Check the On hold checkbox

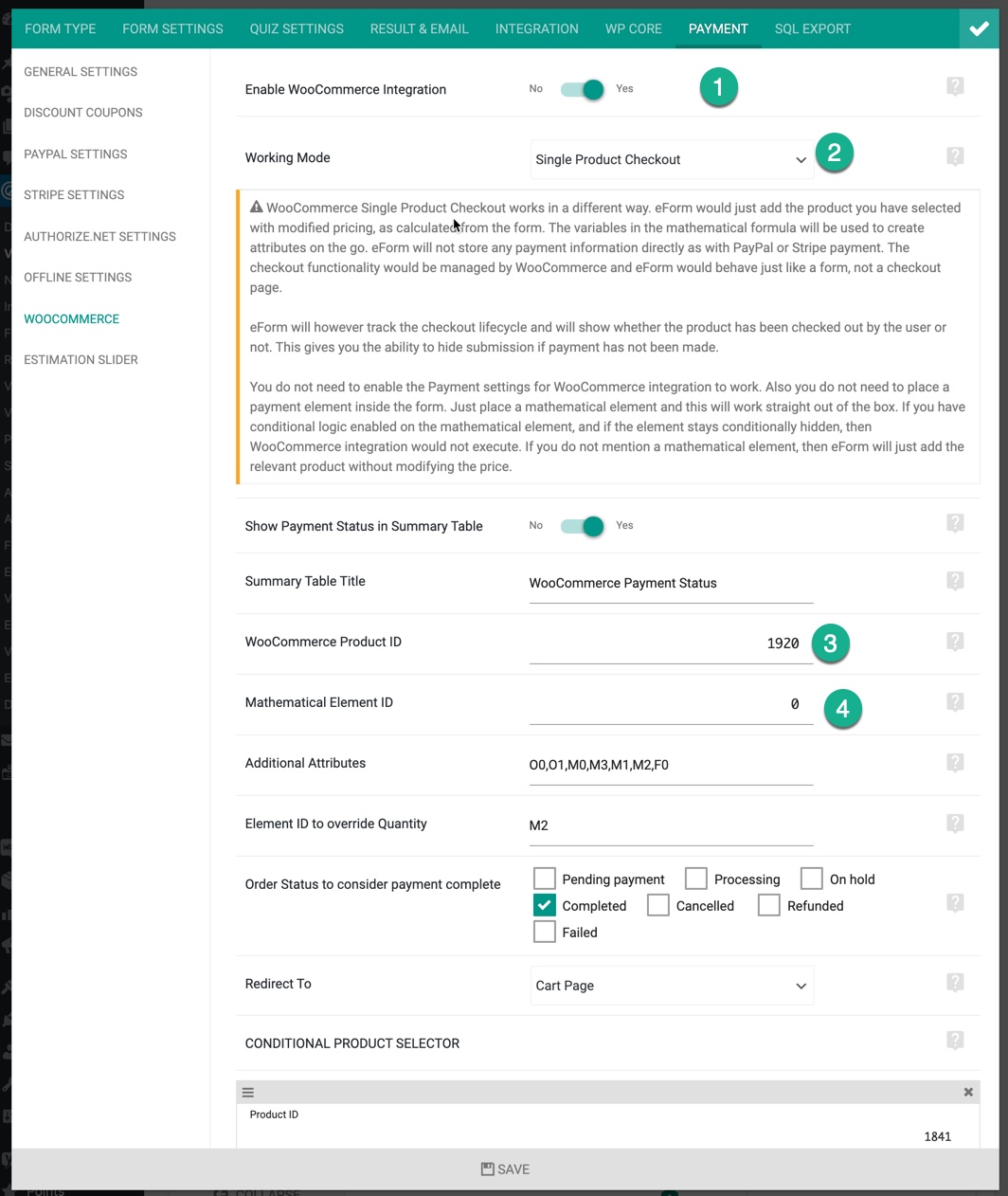point(812,879)
